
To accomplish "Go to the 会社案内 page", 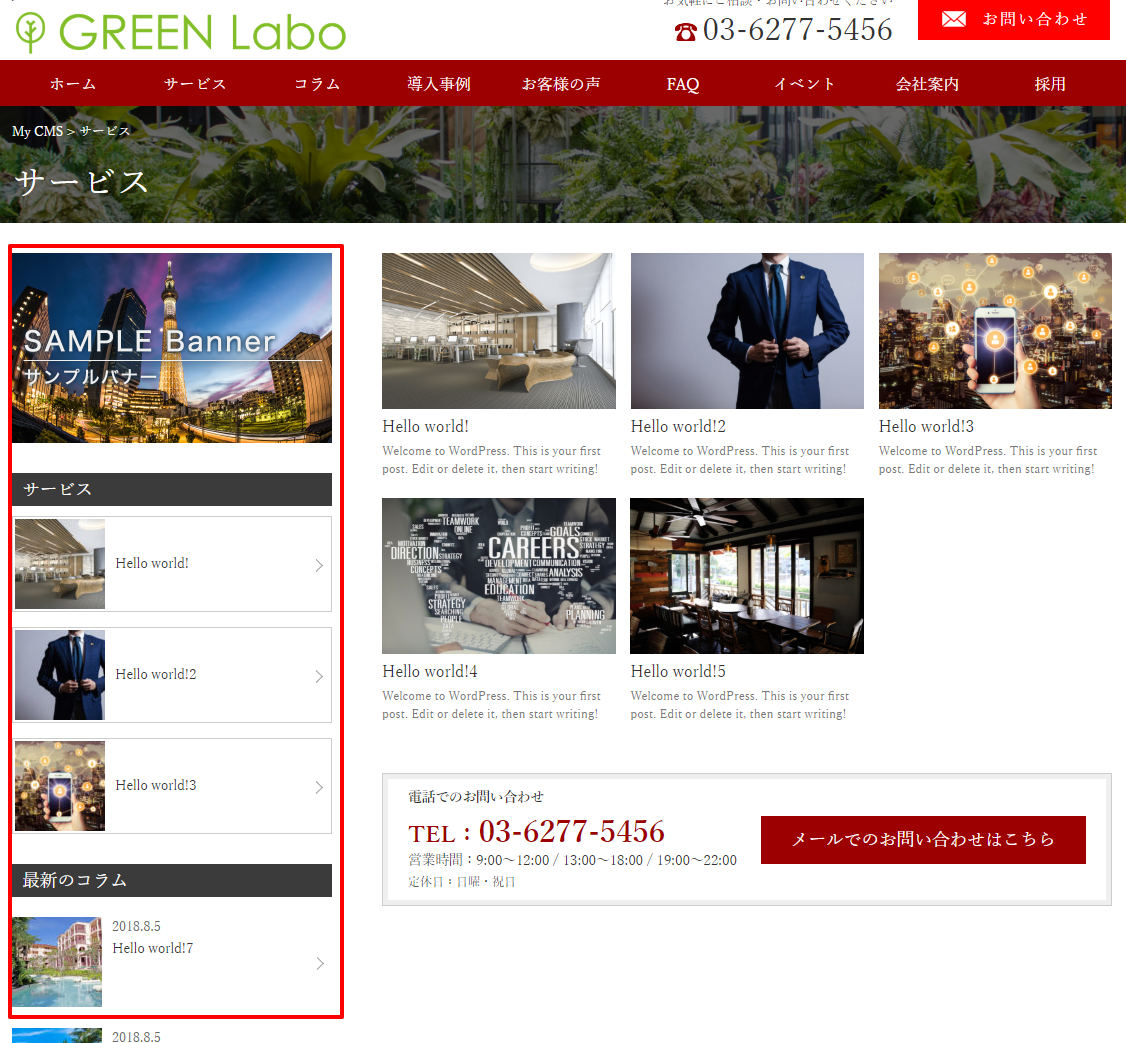I will 927,84.
